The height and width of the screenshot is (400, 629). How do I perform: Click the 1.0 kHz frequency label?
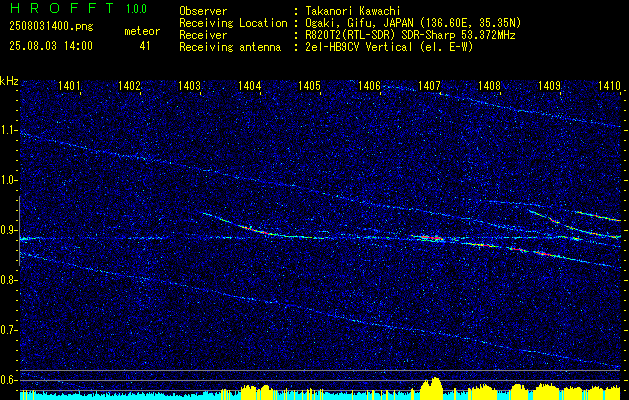click(x=8, y=181)
